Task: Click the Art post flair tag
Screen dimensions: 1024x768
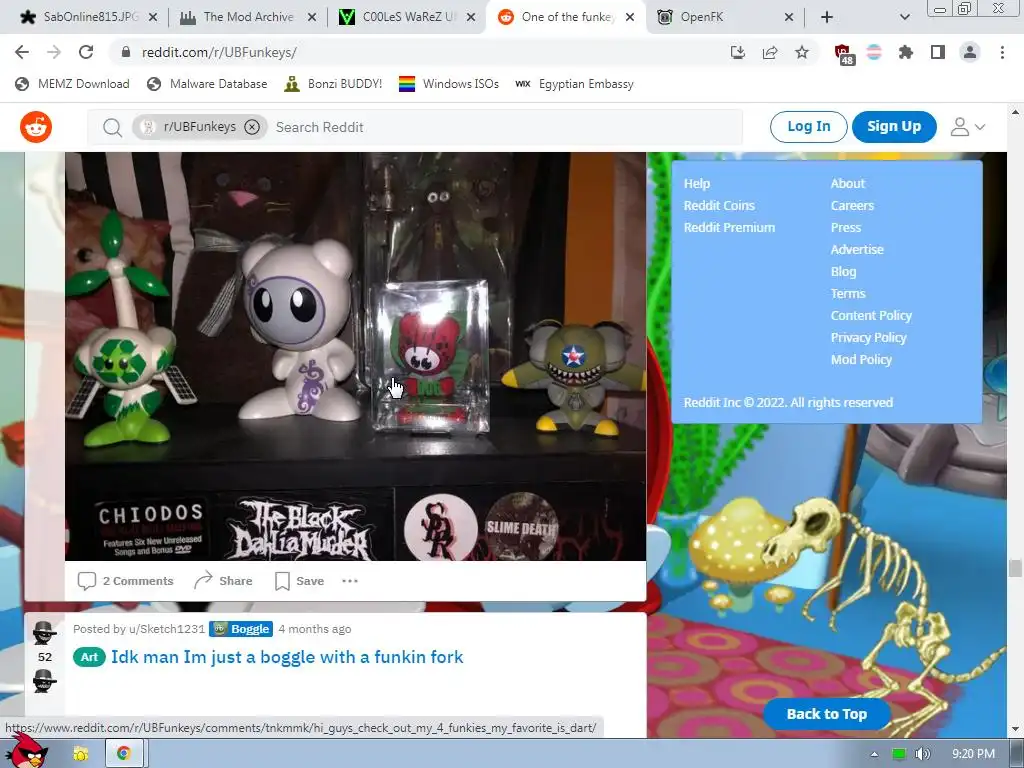Action: click(x=89, y=657)
